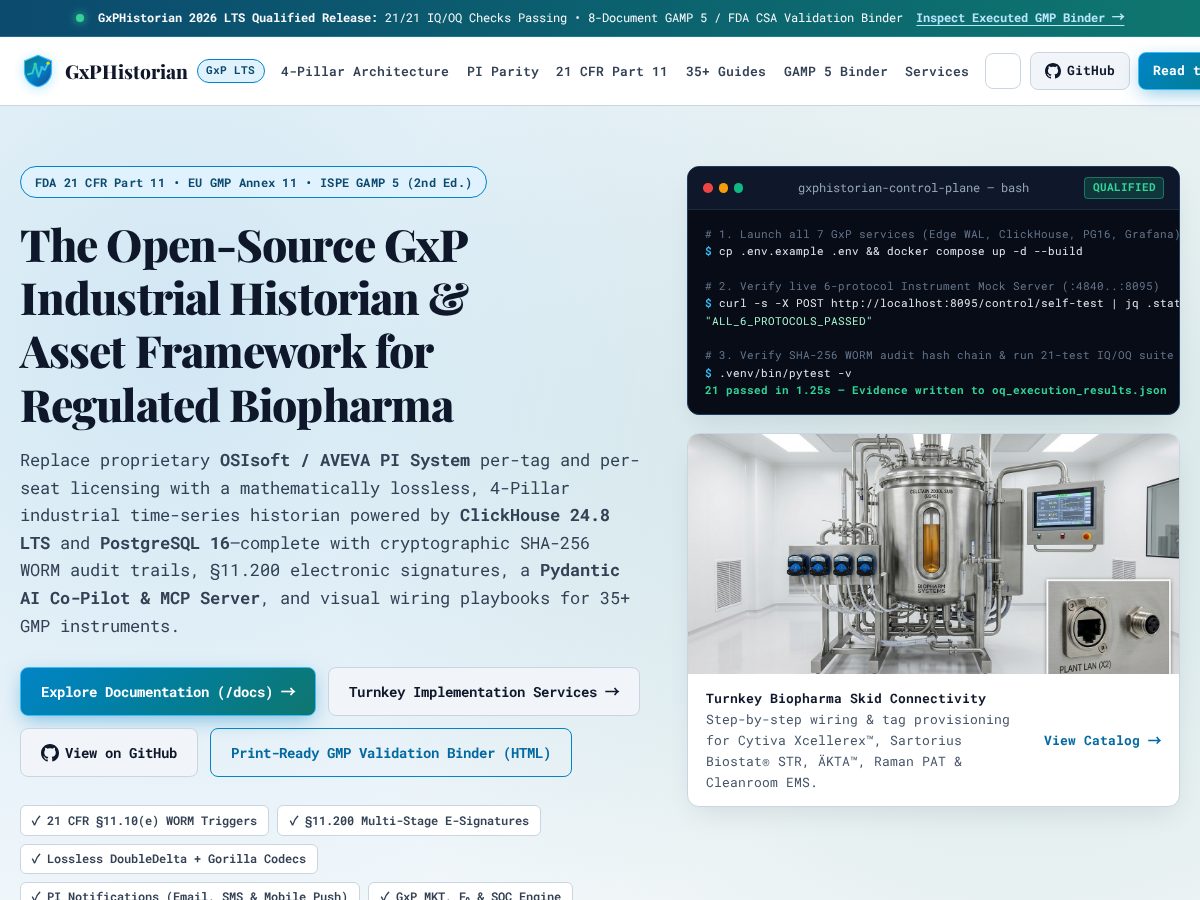
Task: Click the GxPHistorian brand name text
Action: pos(126,71)
